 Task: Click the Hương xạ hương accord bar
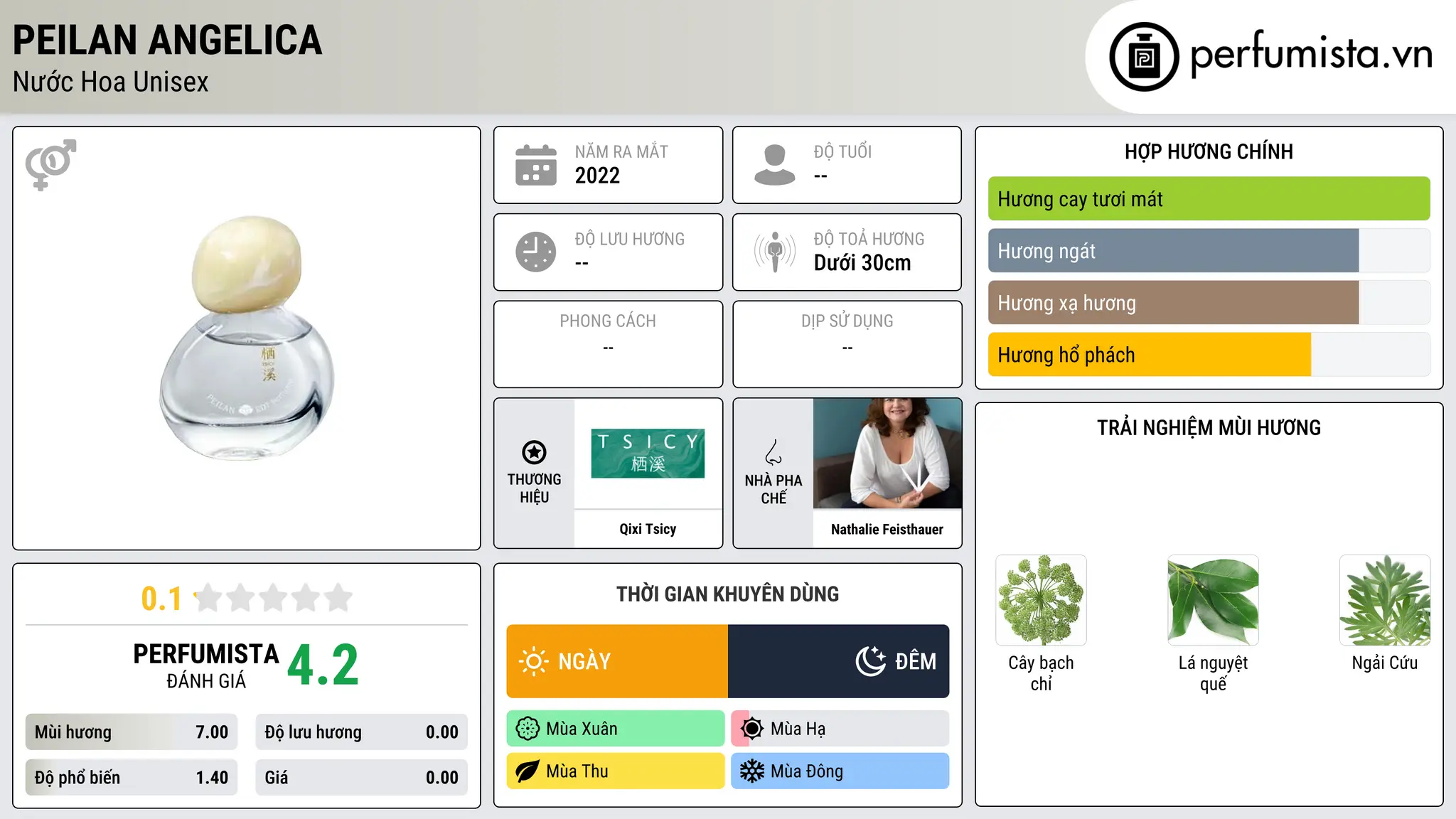(1209, 303)
